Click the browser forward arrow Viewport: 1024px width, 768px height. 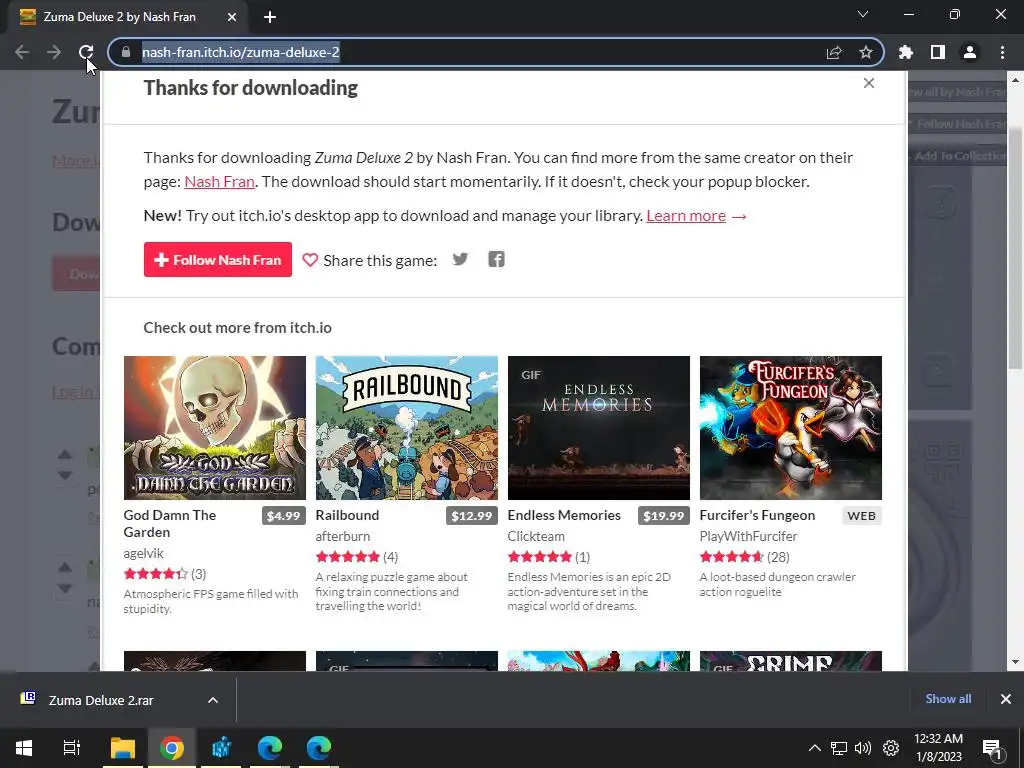pyautogui.click(x=54, y=52)
